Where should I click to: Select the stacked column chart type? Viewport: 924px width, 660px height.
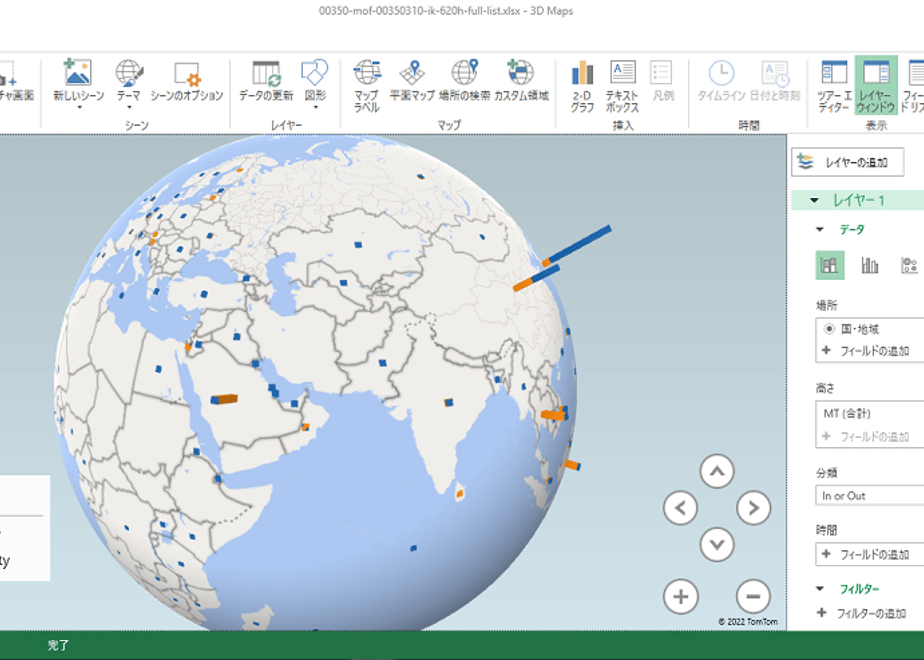tap(830, 265)
